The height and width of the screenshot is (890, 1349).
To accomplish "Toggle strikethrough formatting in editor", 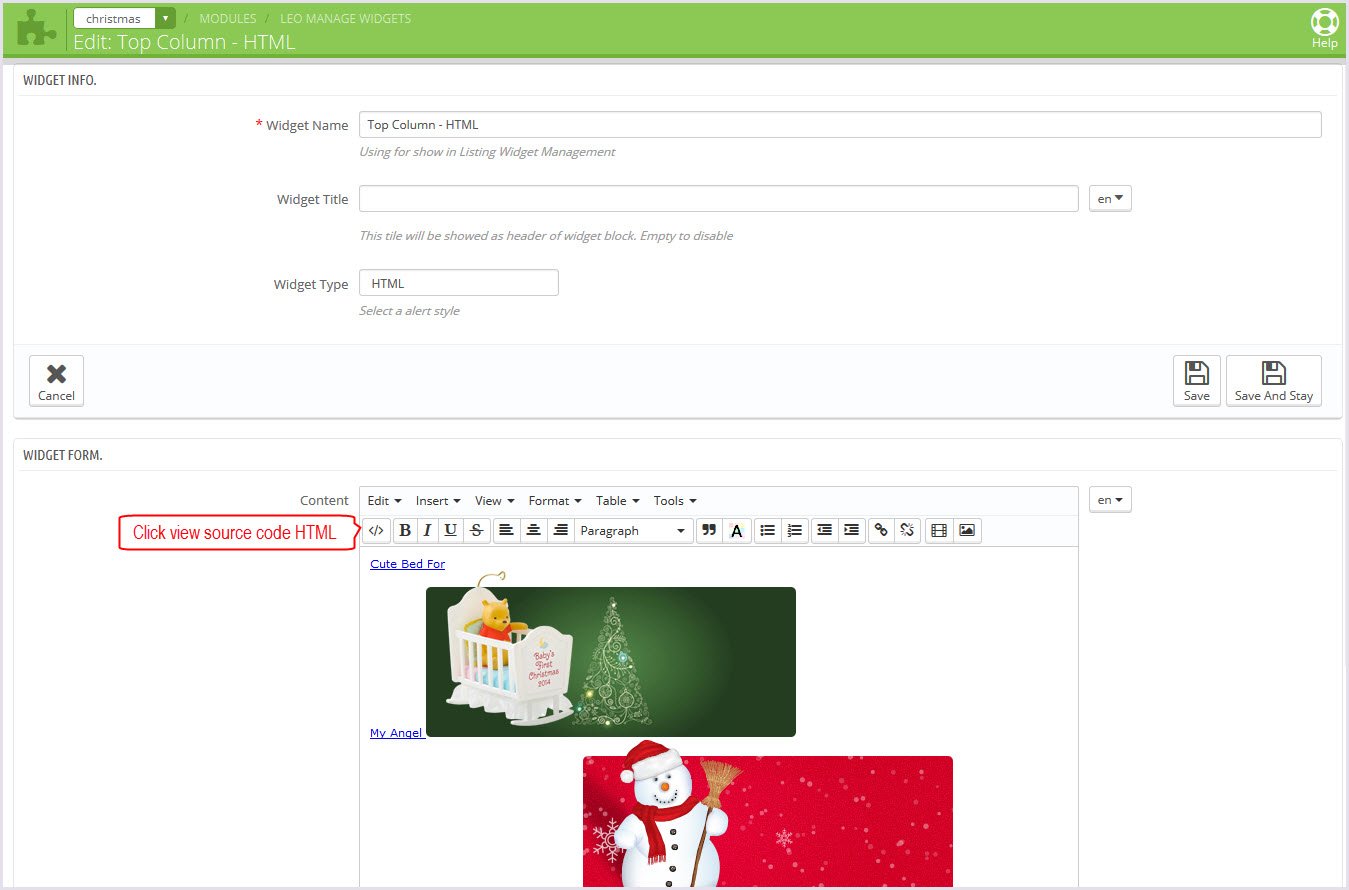I will coord(477,531).
